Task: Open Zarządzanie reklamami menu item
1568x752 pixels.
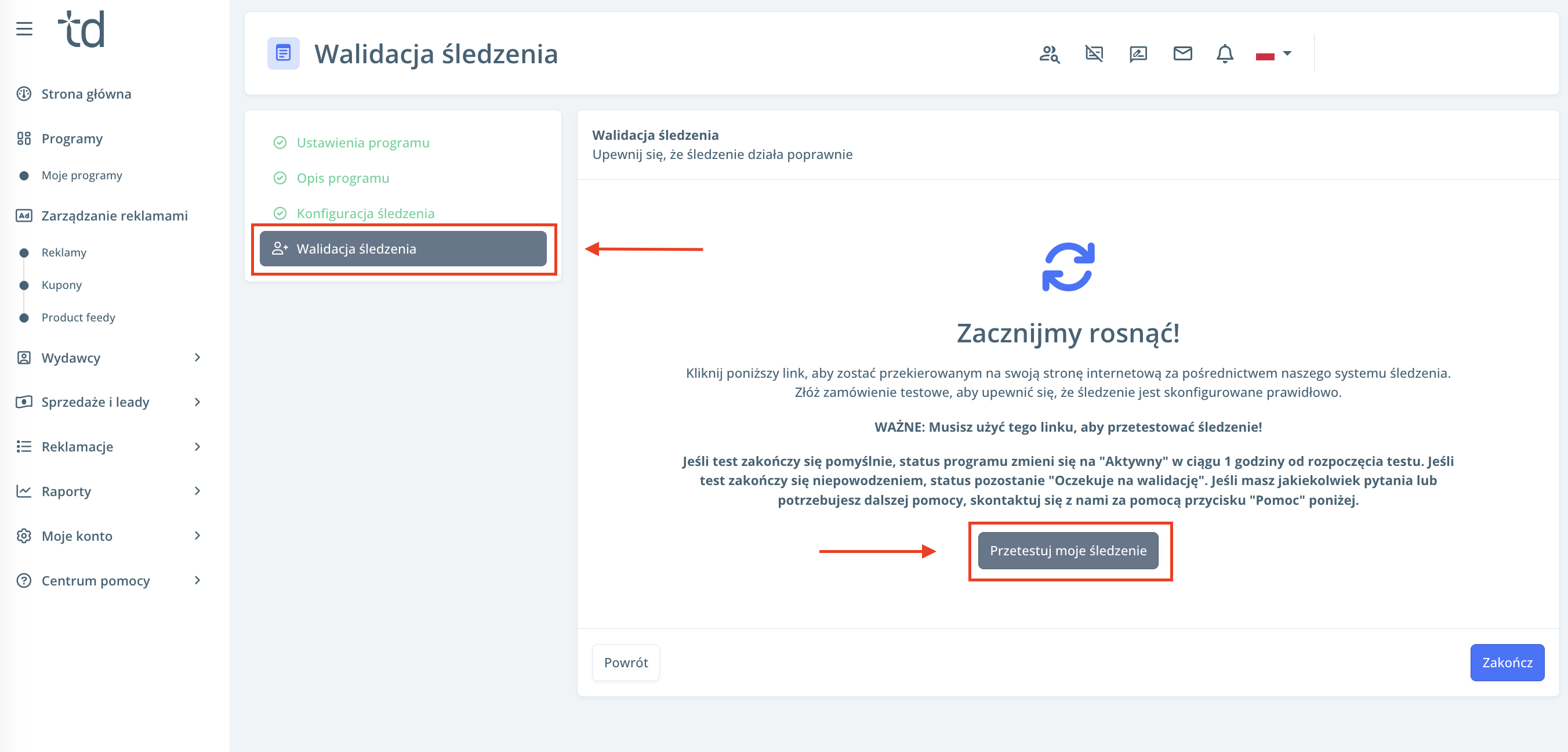Action: click(114, 215)
